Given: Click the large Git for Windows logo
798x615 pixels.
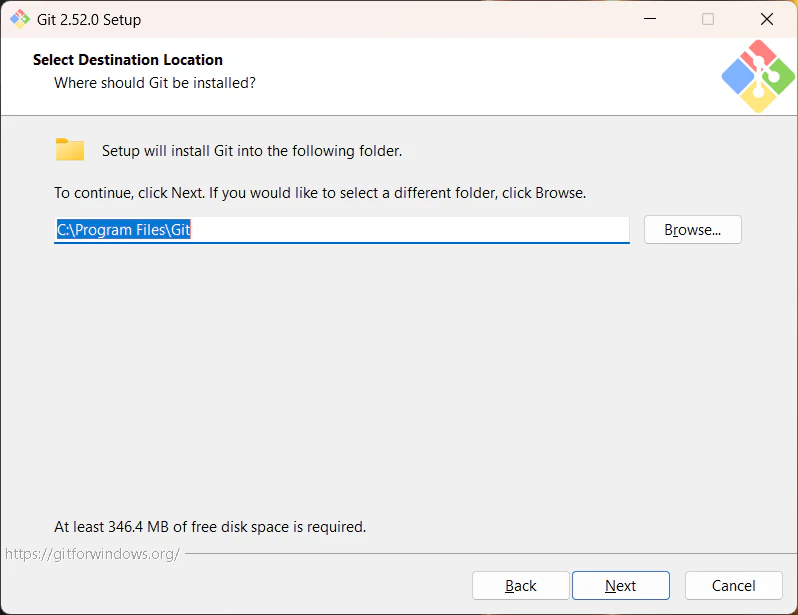Looking at the screenshot, I should click(758, 76).
